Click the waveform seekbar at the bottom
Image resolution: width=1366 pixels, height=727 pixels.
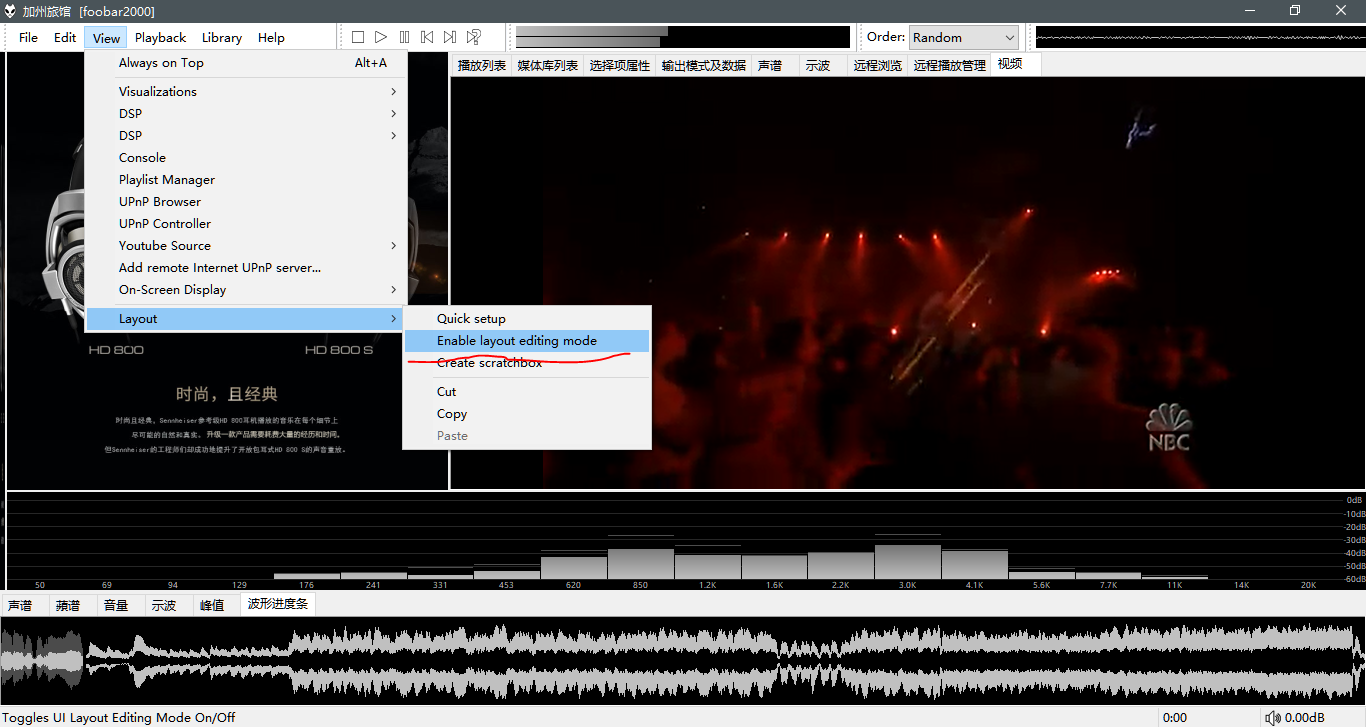click(x=683, y=661)
